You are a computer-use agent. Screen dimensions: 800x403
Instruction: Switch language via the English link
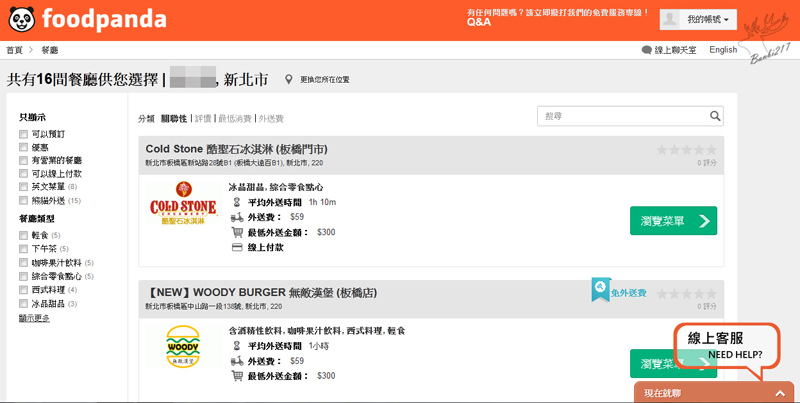(x=722, y=50)
